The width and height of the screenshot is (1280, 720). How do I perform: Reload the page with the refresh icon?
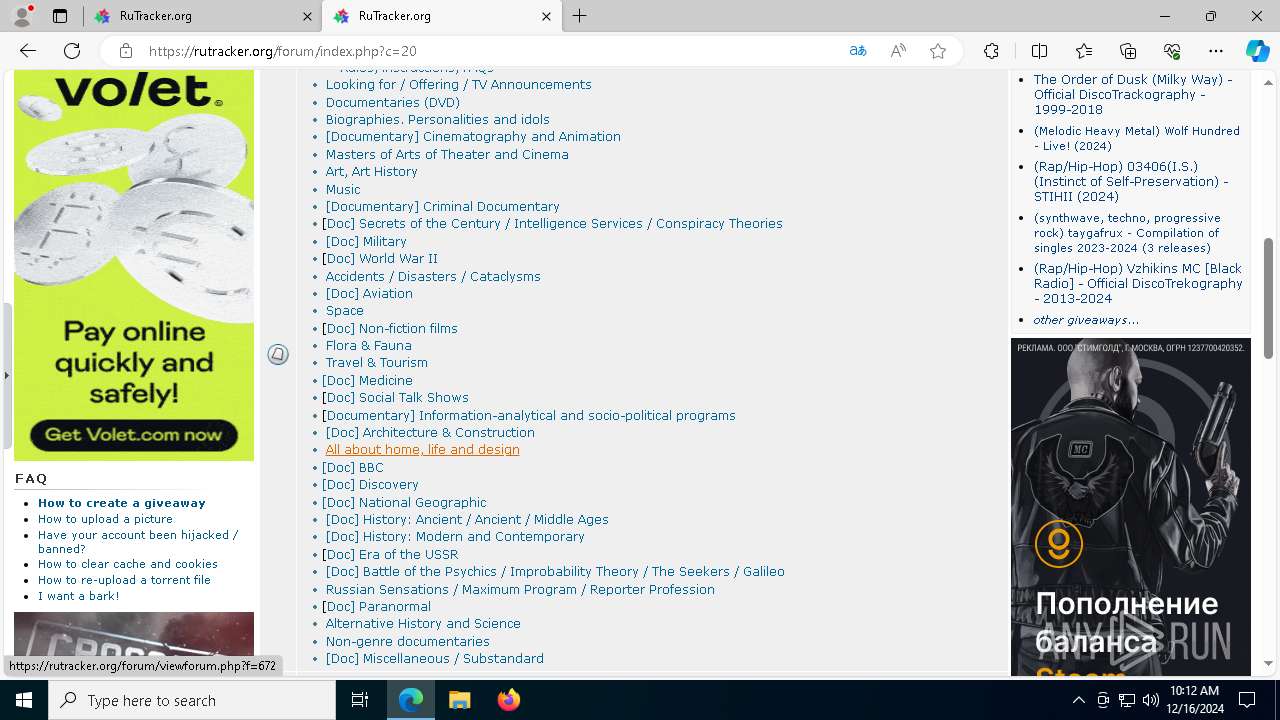pos(72,51)
